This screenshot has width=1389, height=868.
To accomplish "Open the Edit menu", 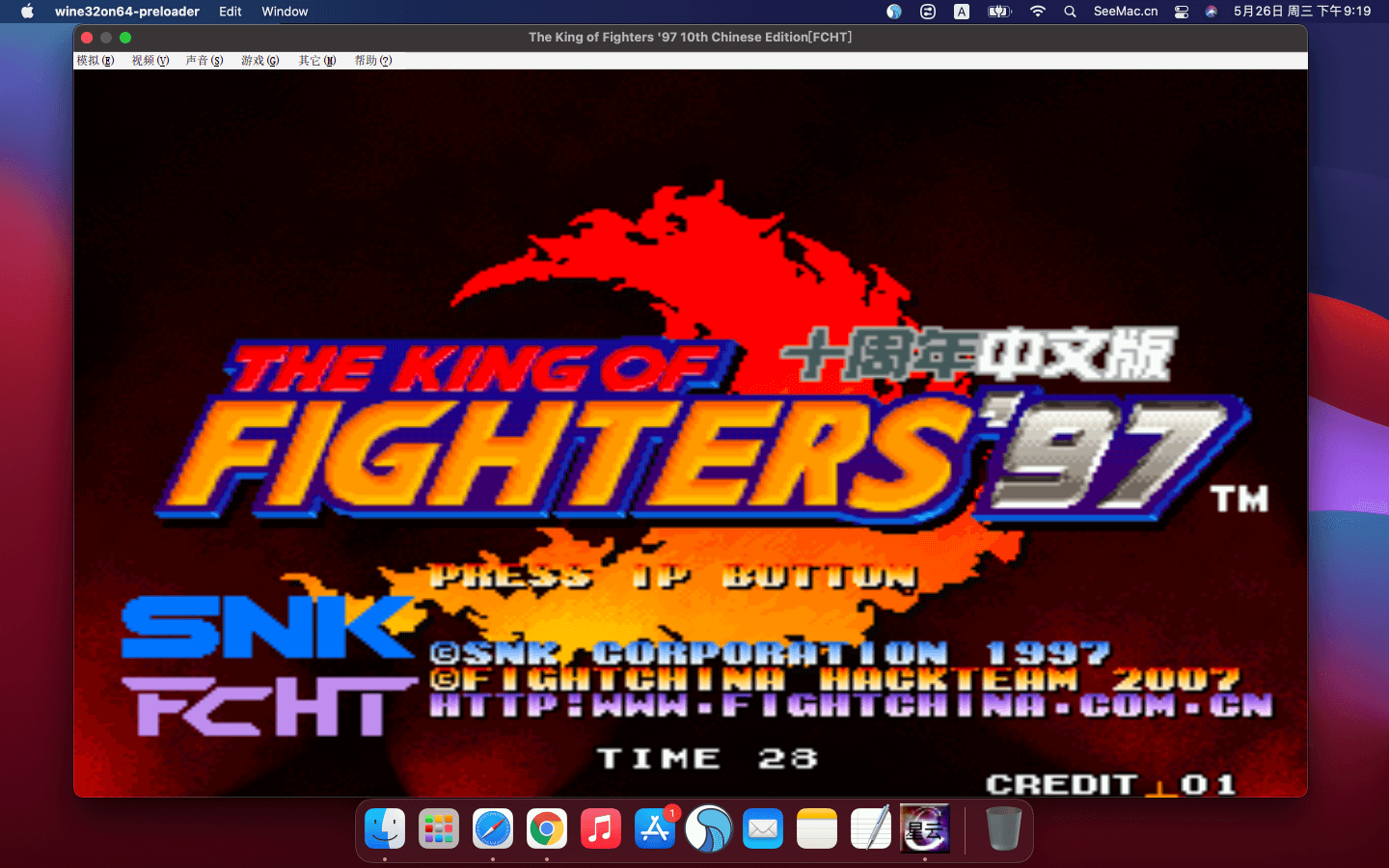I will [231, 12].
